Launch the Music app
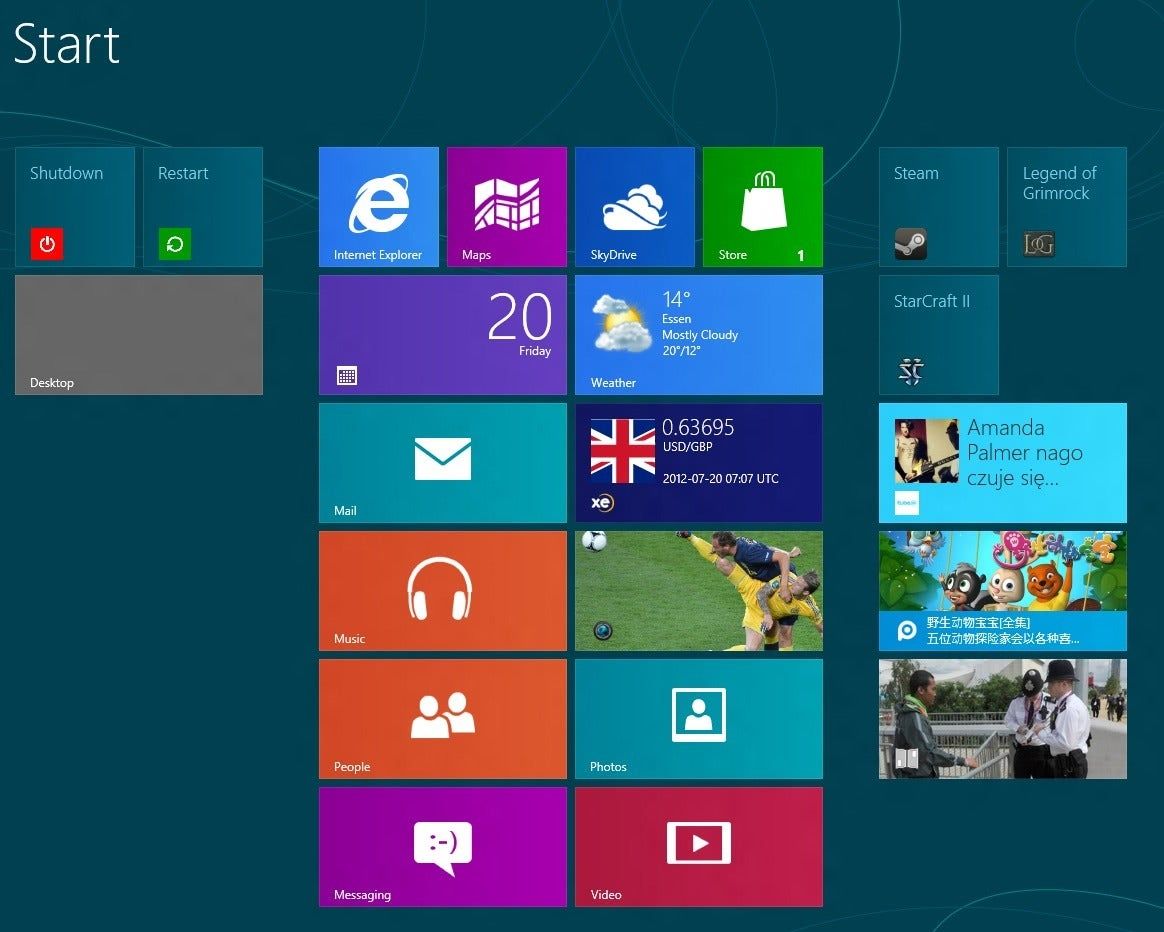 click(x=442, y=590)
